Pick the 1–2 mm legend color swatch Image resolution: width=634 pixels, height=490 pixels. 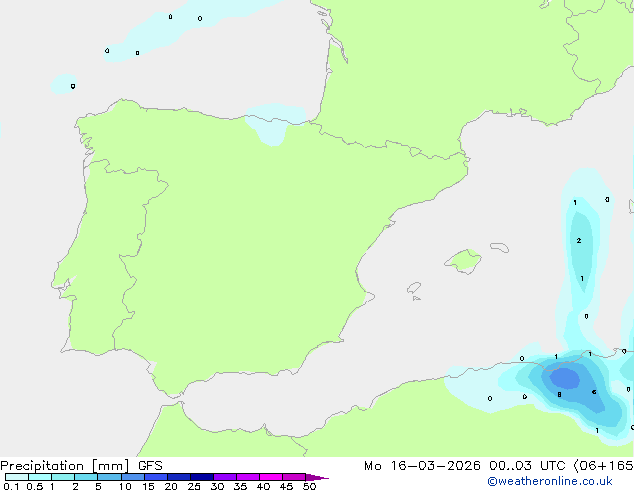click(63, 477)
